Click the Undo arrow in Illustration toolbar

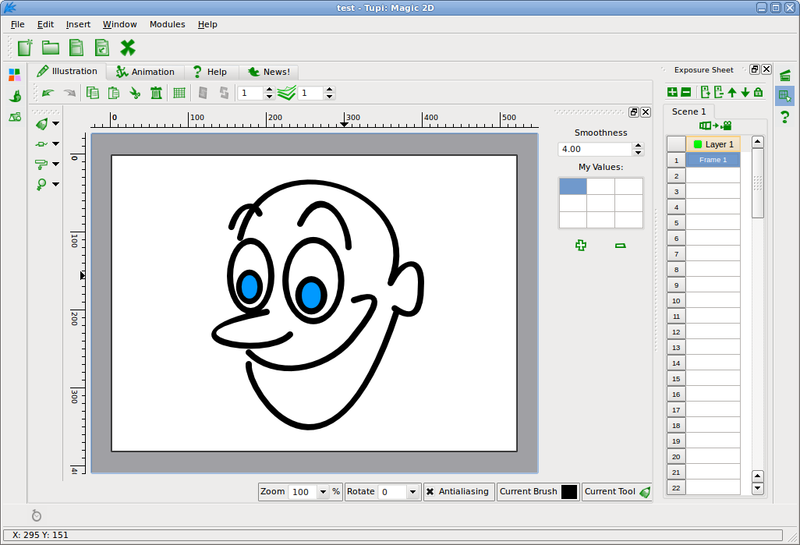click(48, 93)
